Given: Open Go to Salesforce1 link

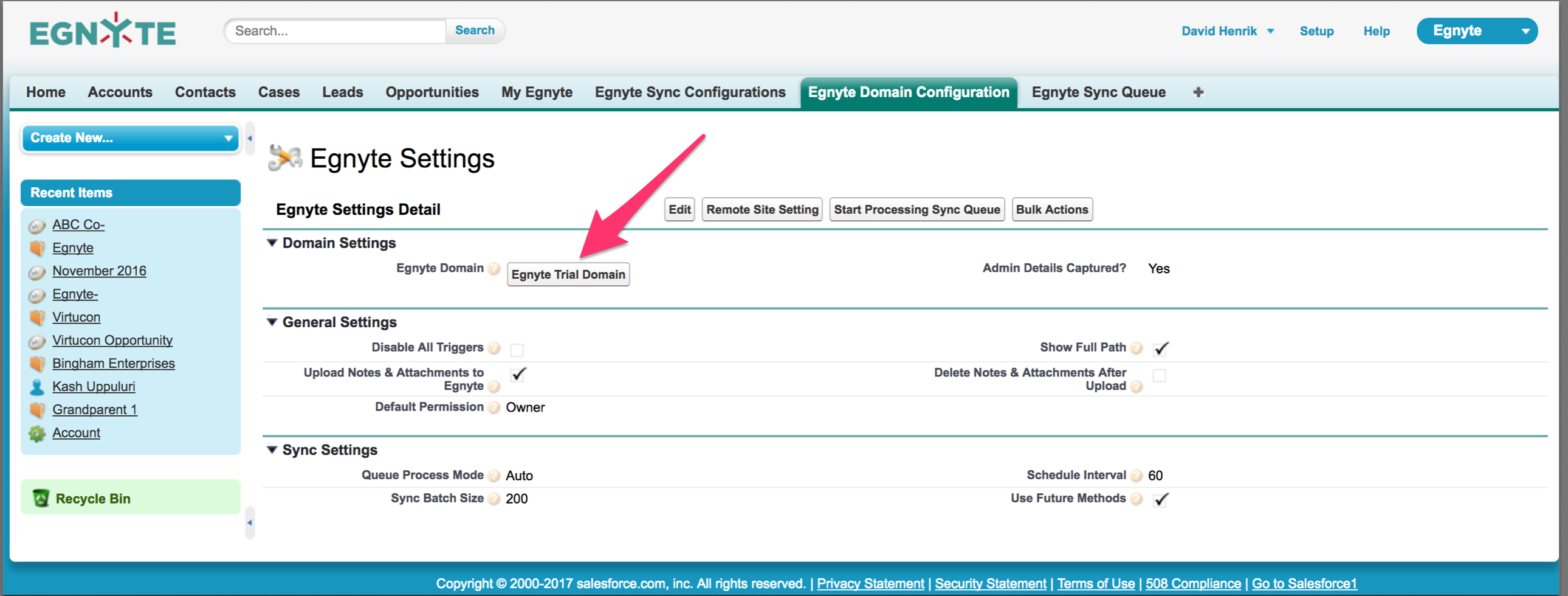Looking at the screenshot, I should point(1304,583).
